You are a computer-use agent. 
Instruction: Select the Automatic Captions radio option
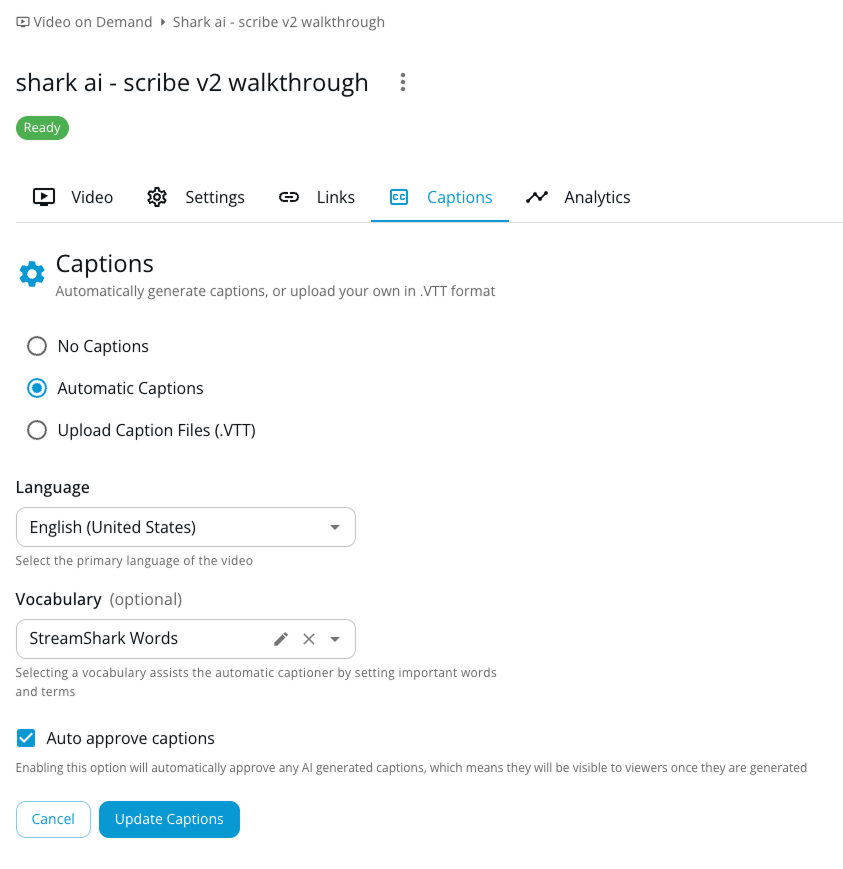37,389
